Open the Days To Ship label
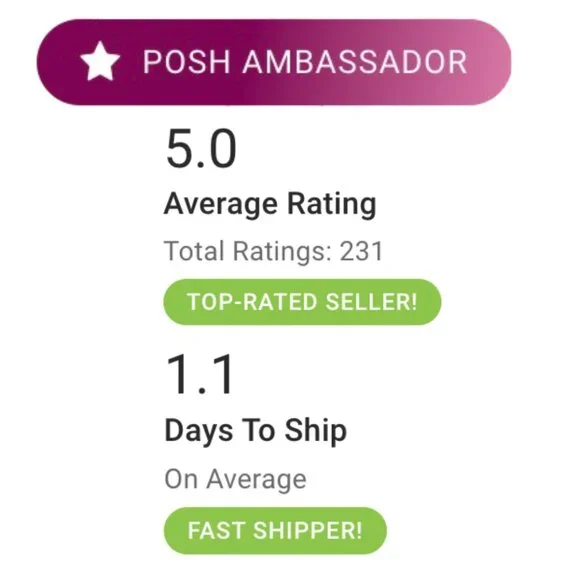The width and height of the screenshot is (580, 580). 256,431
